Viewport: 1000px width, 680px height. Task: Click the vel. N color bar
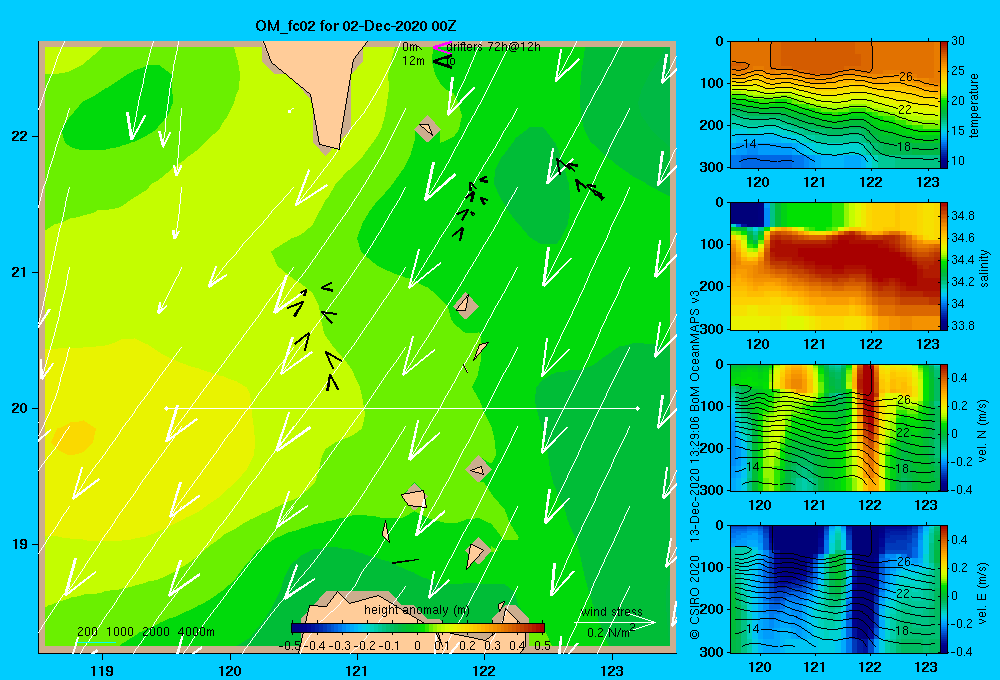pyautogui.click(x=944, y=427)
